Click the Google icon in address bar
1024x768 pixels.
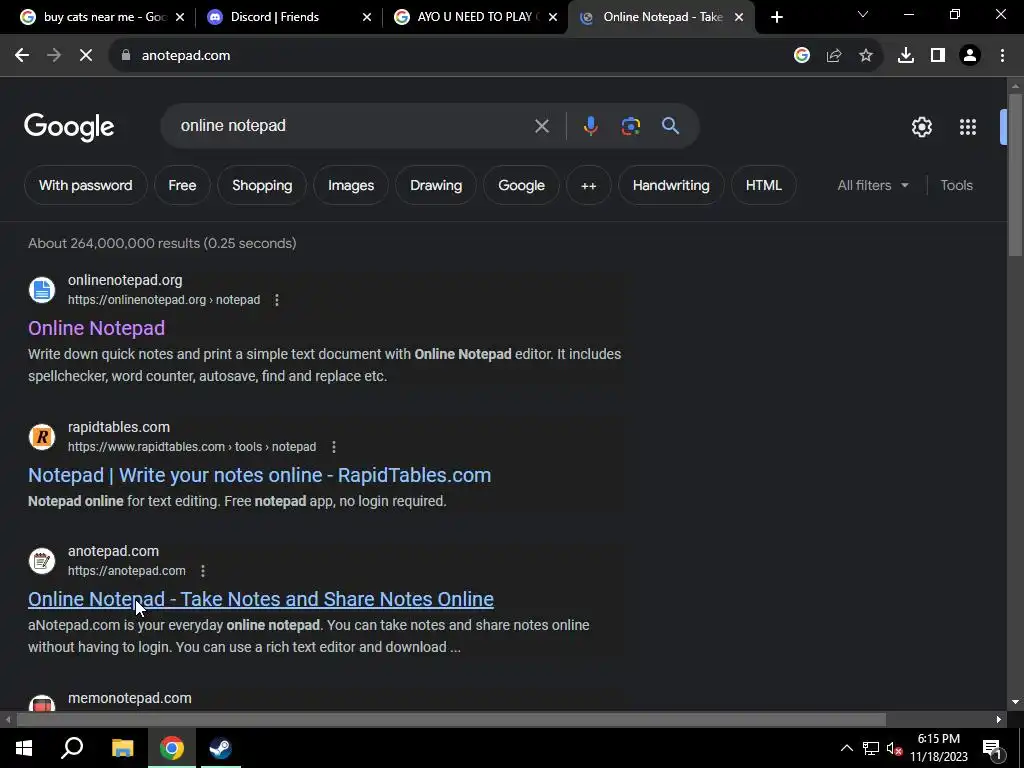tap(802, 56)
